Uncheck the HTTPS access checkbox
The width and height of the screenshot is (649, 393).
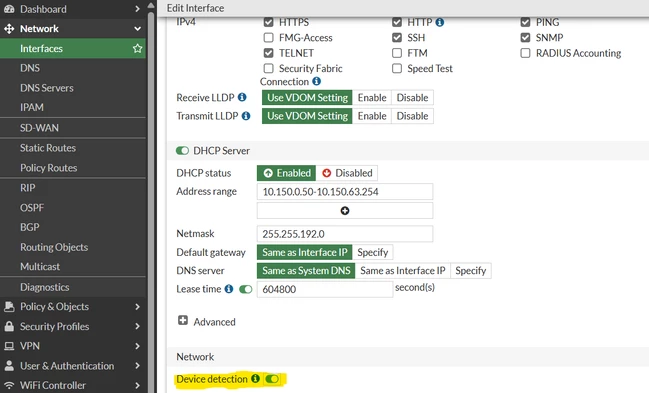click(269, 22)
